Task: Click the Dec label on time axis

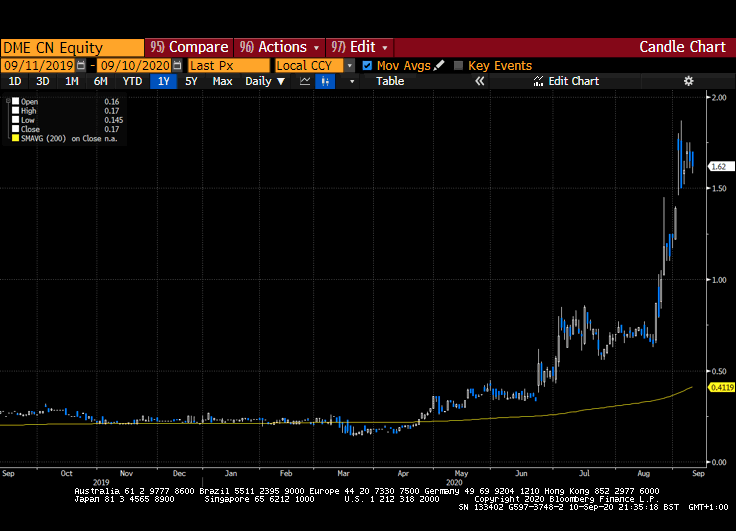Action: point(179,473)
